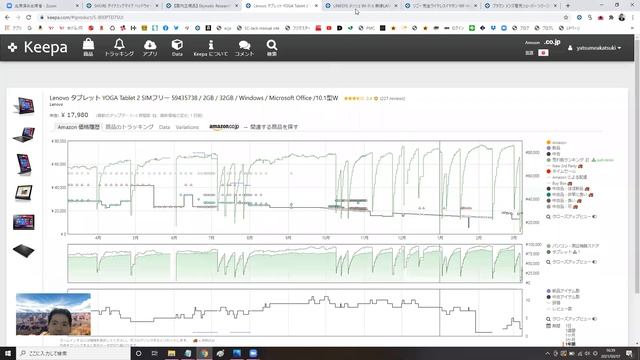
Task: Open the 商品 shopping bag icon in Keepa header
Action: click(x=88, y=47)
